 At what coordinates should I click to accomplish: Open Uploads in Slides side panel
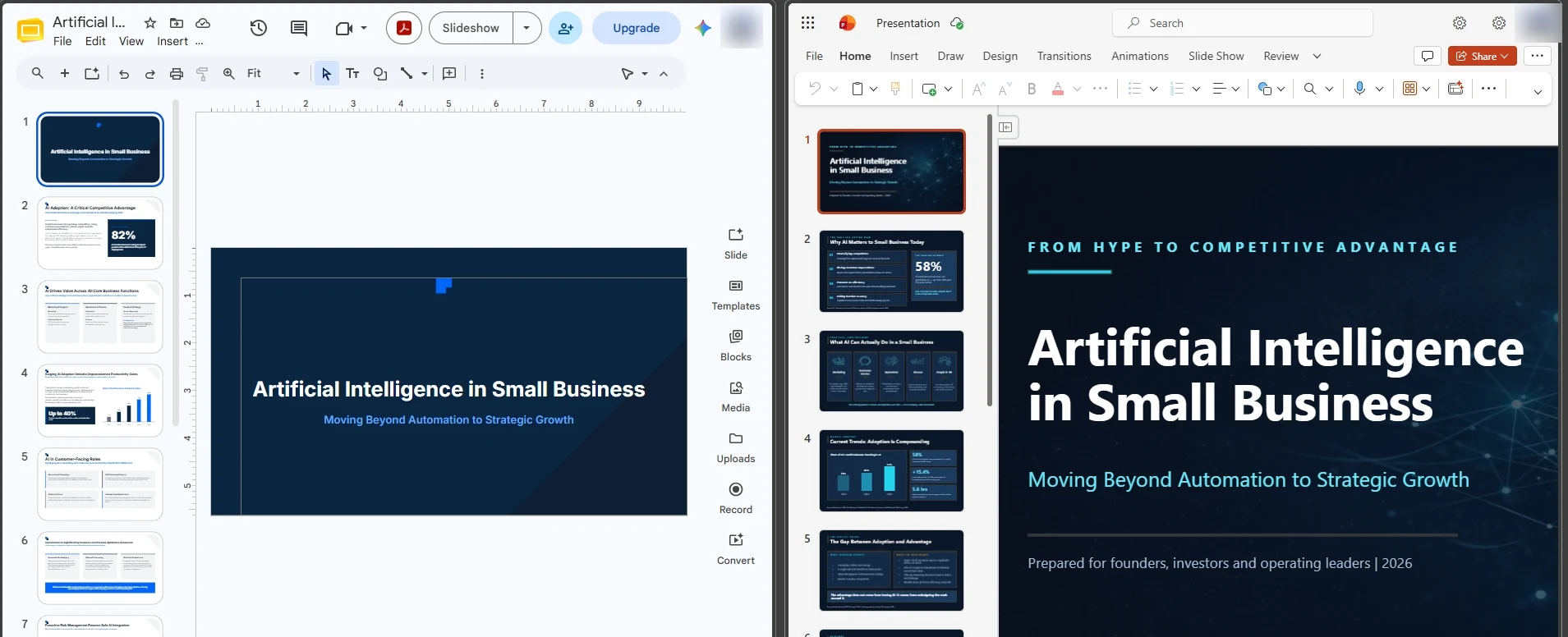tap(736, 447)
